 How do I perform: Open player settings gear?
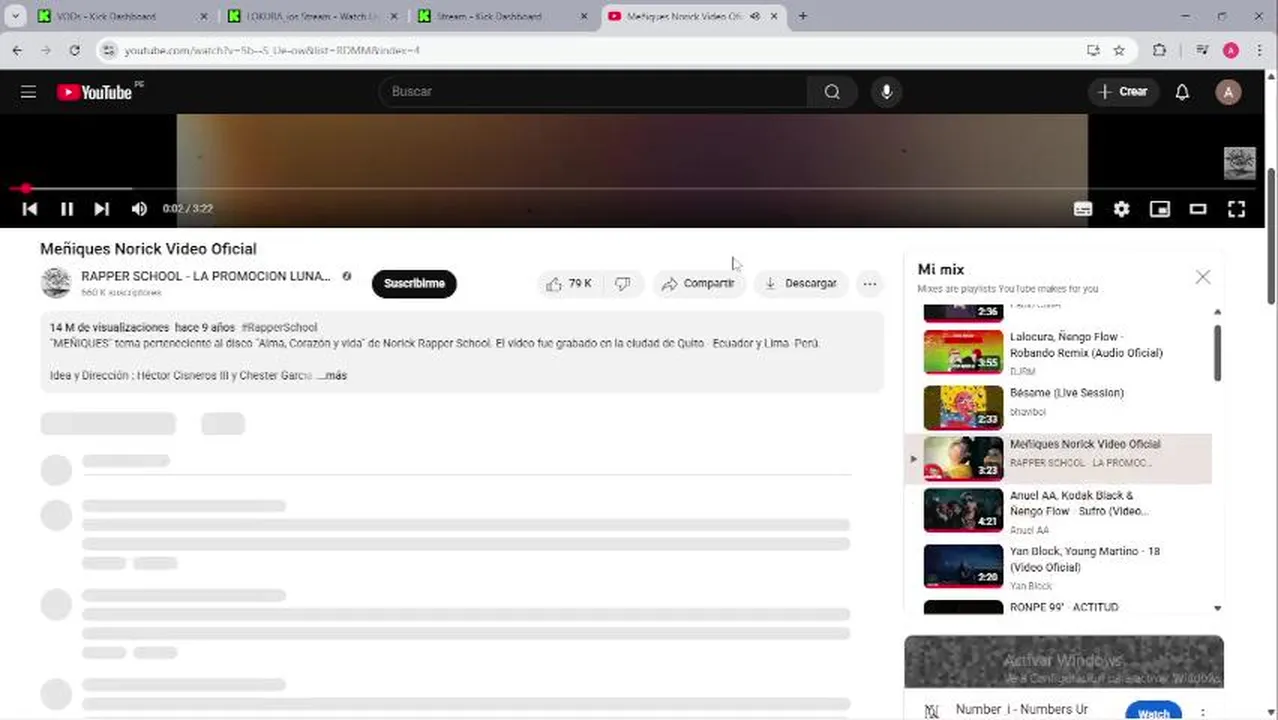[1122, 209]
